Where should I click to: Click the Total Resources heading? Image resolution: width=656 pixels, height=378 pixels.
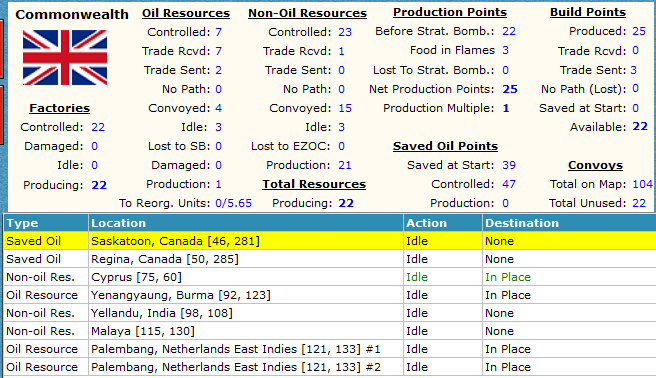coord(314,184)
